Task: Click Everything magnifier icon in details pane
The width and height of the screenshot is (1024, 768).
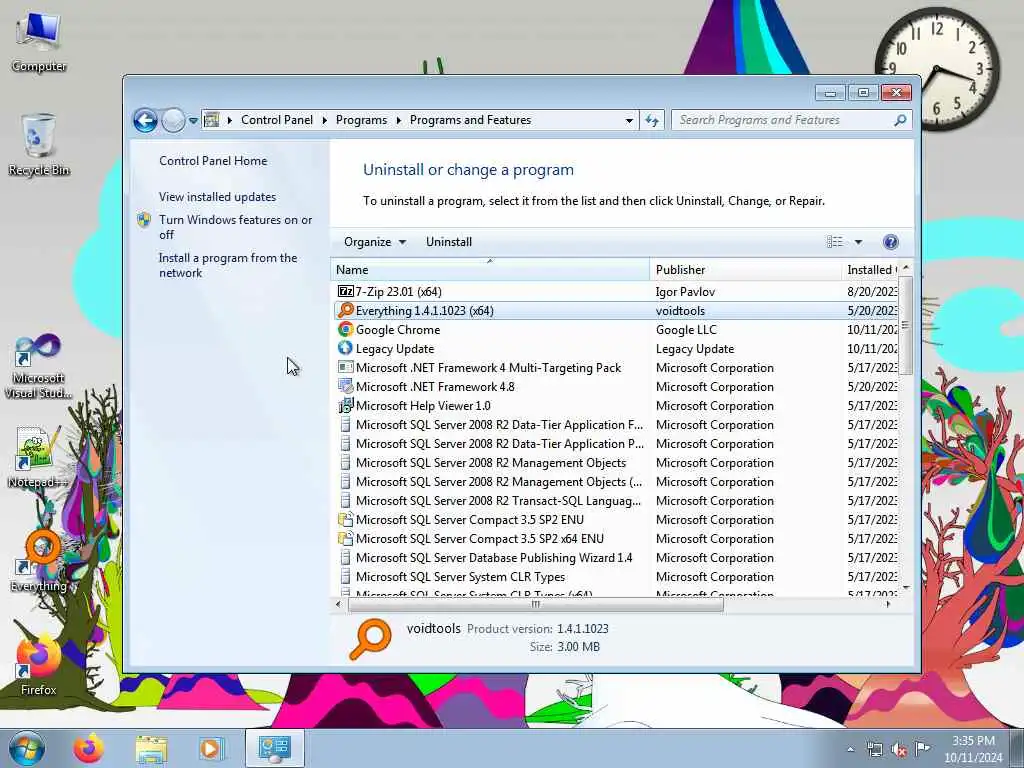Action: point(370,639)
